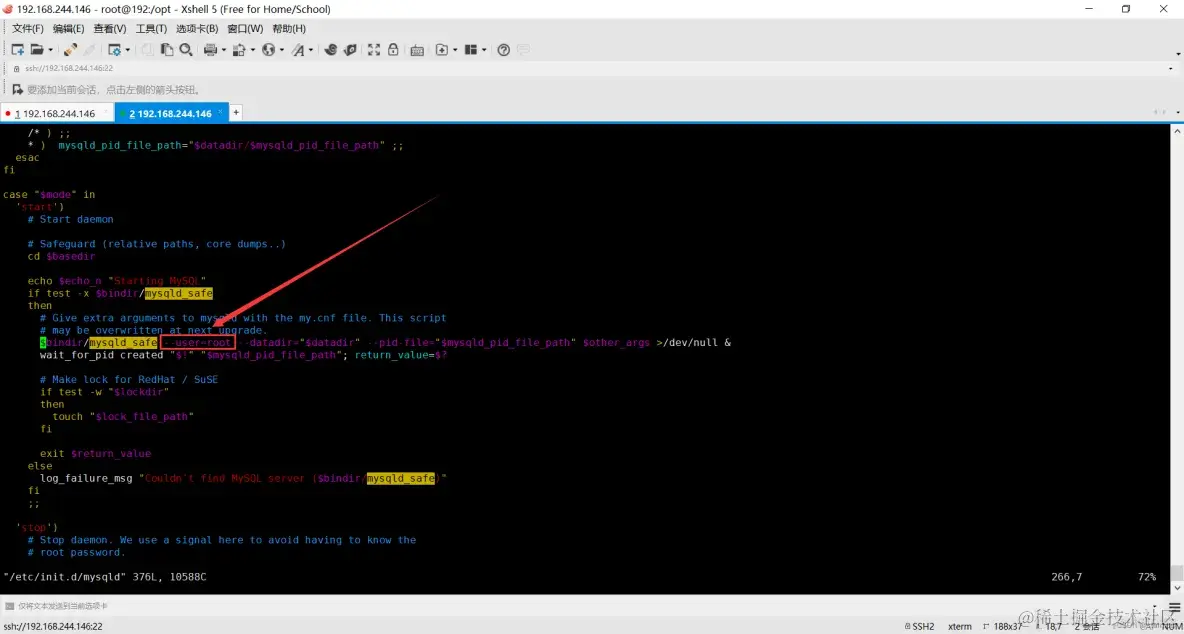
Task: Click the Key mapping keyboard icon
Action: pos(417,51)
